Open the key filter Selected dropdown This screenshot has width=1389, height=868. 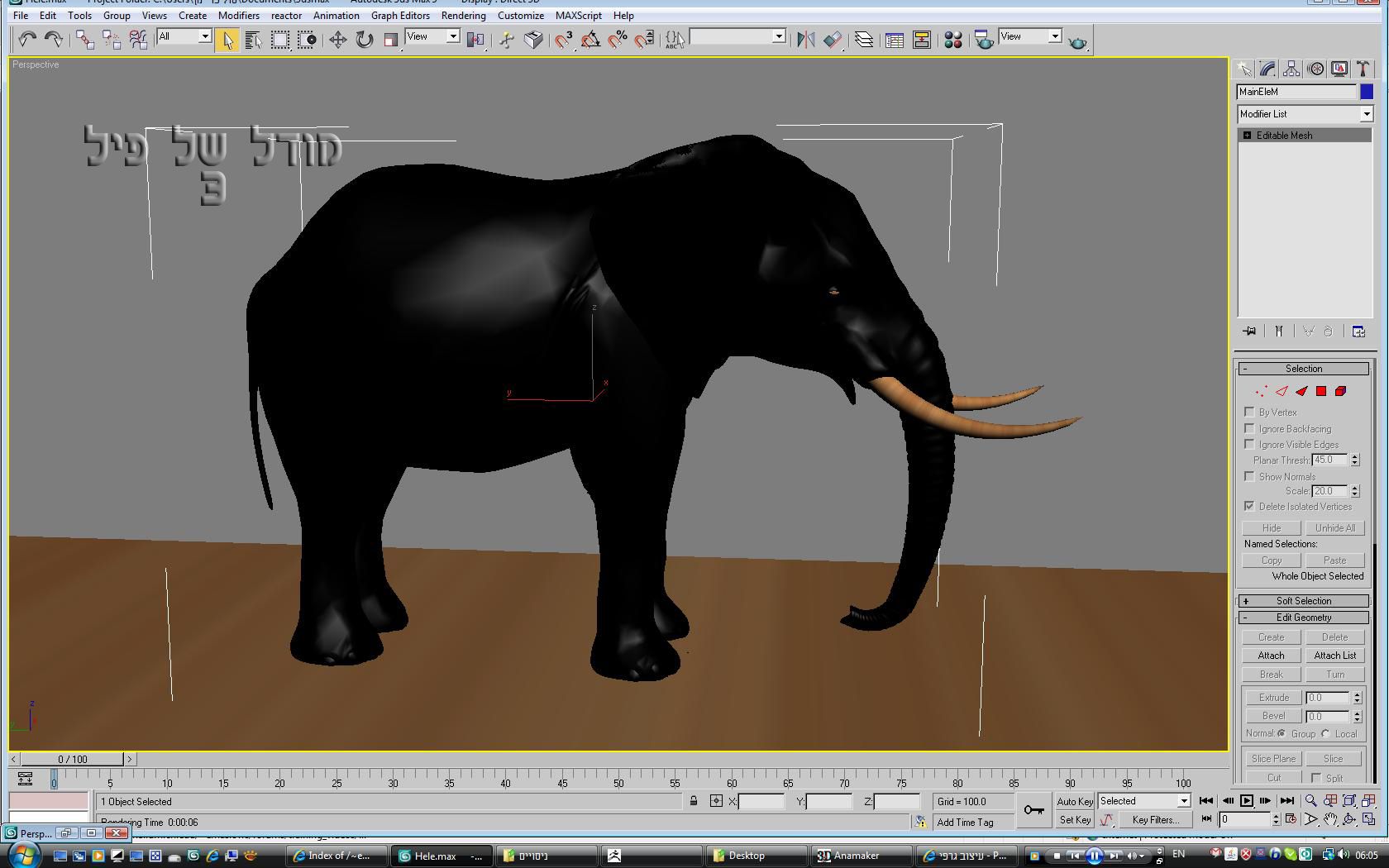[1183, 800]
